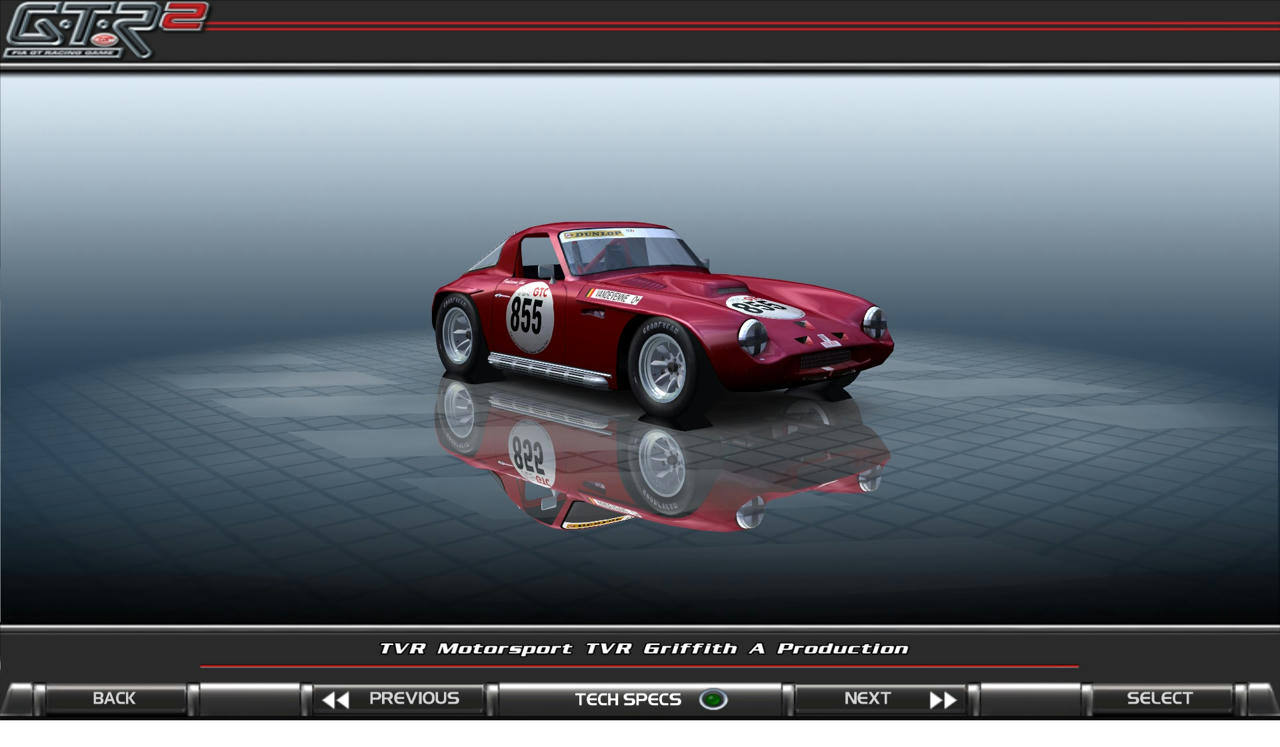Click the 855 number roundel on the door
This screenshot has width=1280, height=747.
[528, 317]
